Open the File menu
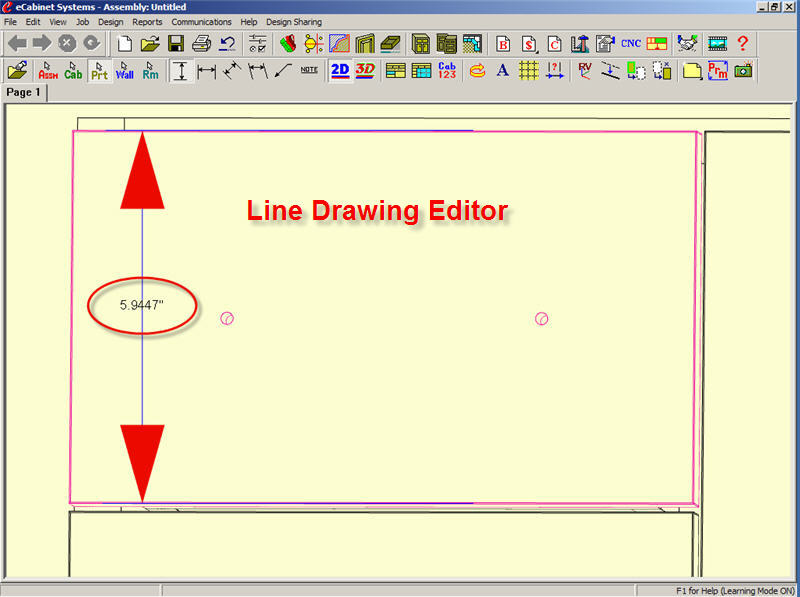Screen dimensions: 800x597 10,22
